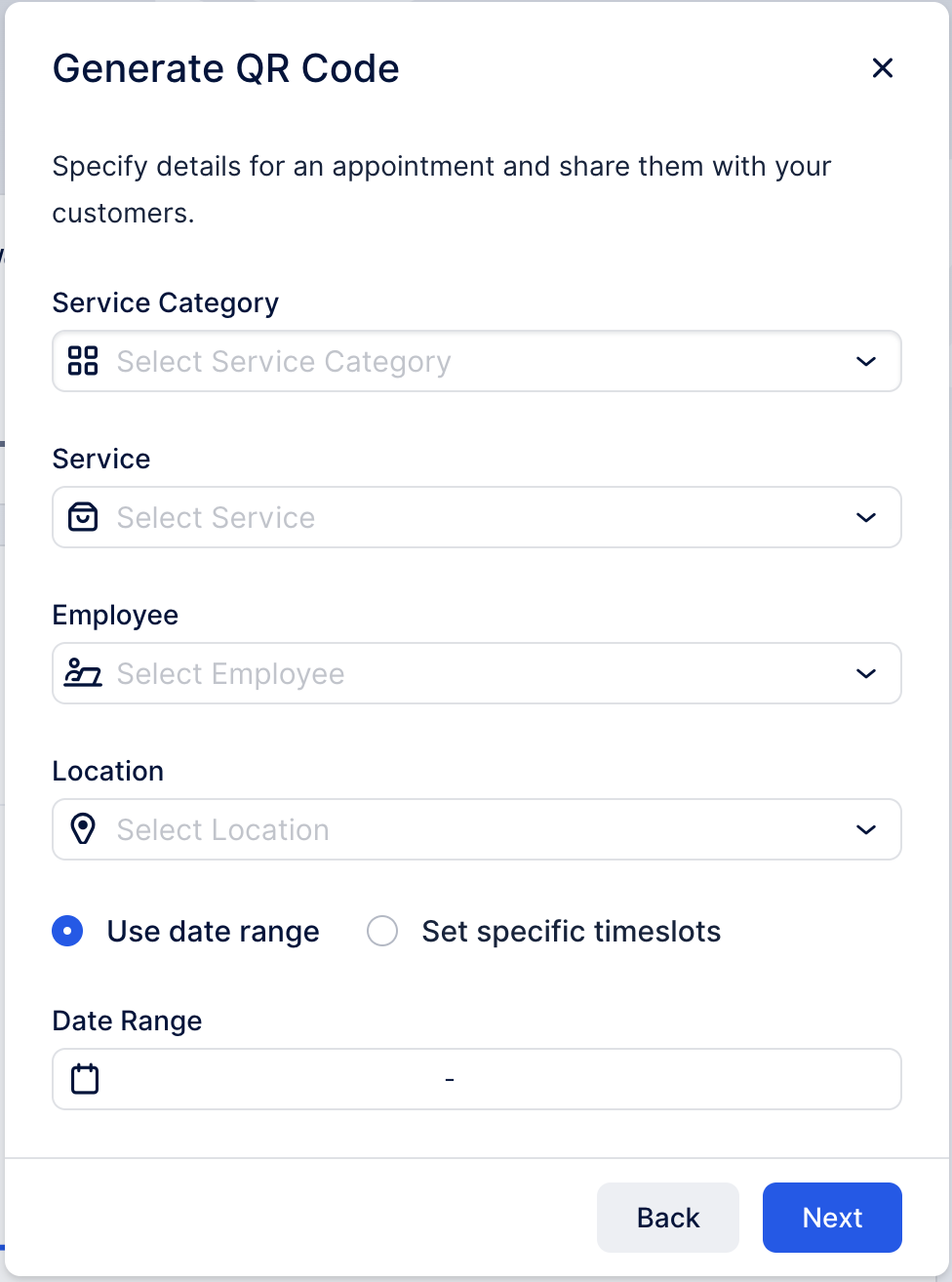Click the bag icon inside the Service field

point(83,517)
